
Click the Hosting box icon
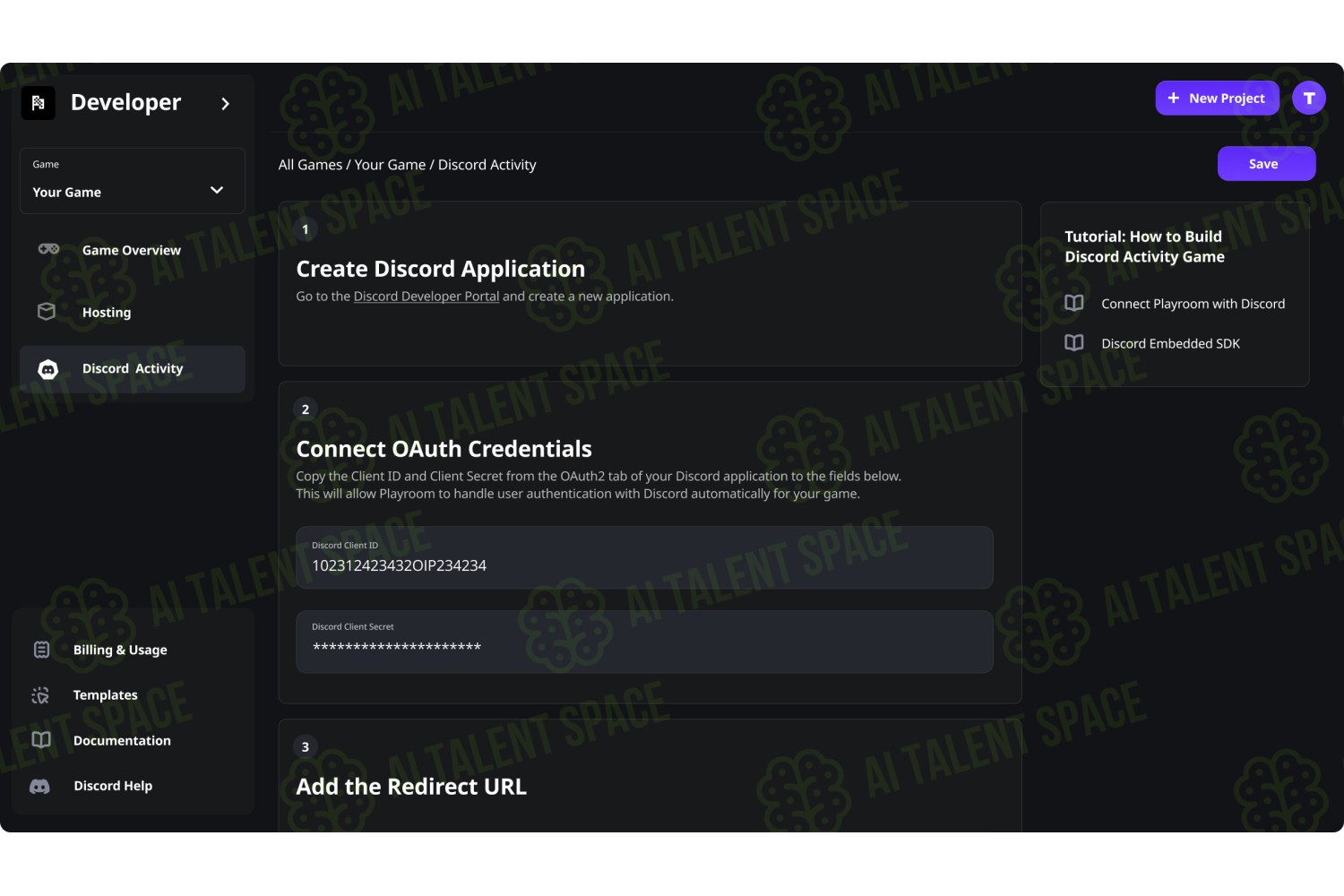(47, 312)
